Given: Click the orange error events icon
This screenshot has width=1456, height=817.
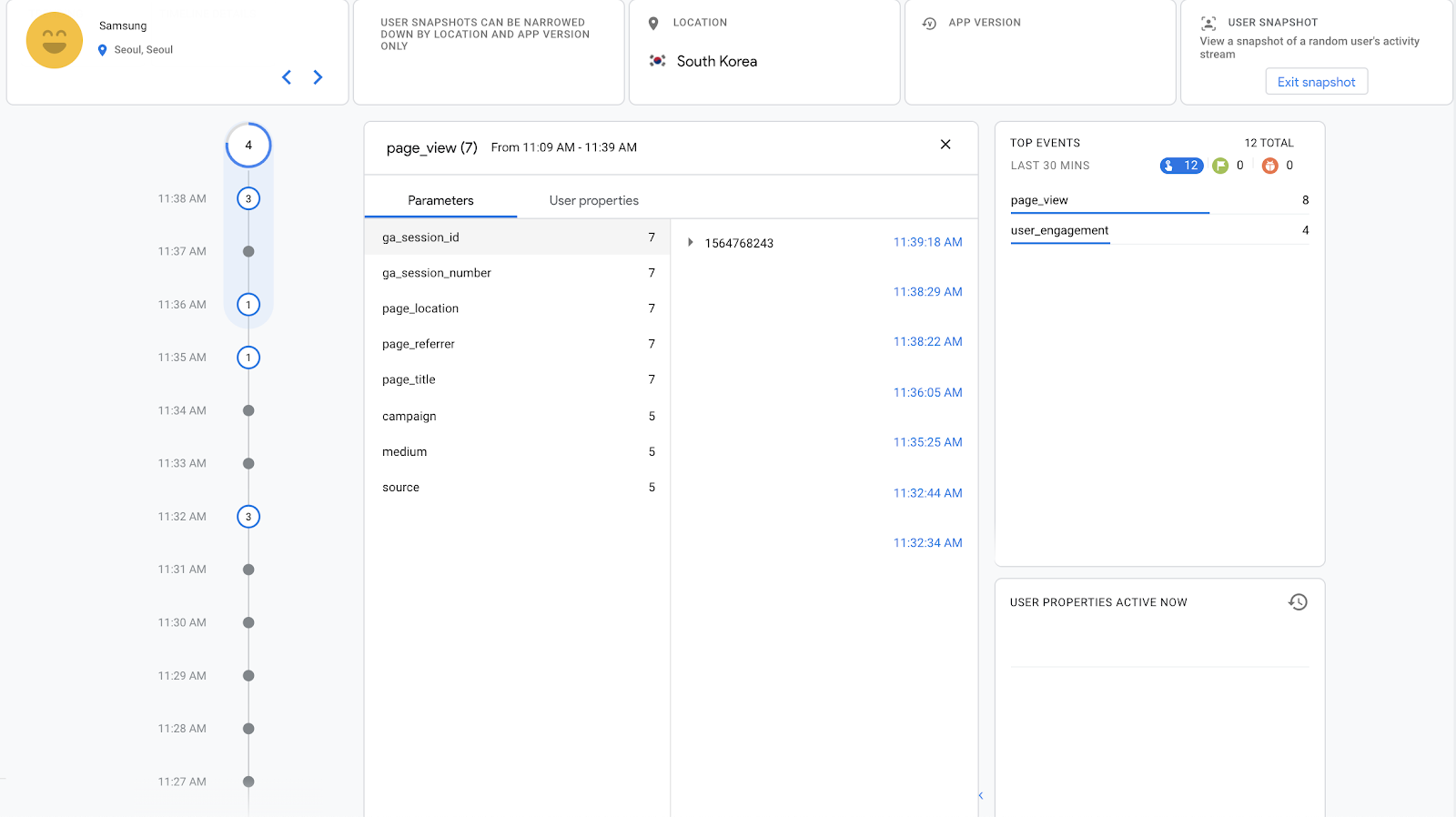Looking at the screenshot, I should coord(1269,166).
